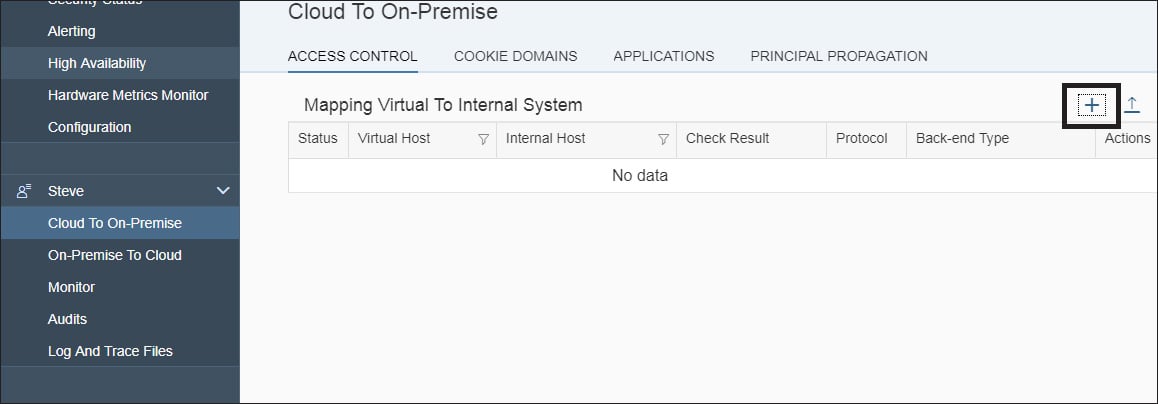
Task: Click the Steve subaccount user icon
Action: pos(24,191)
